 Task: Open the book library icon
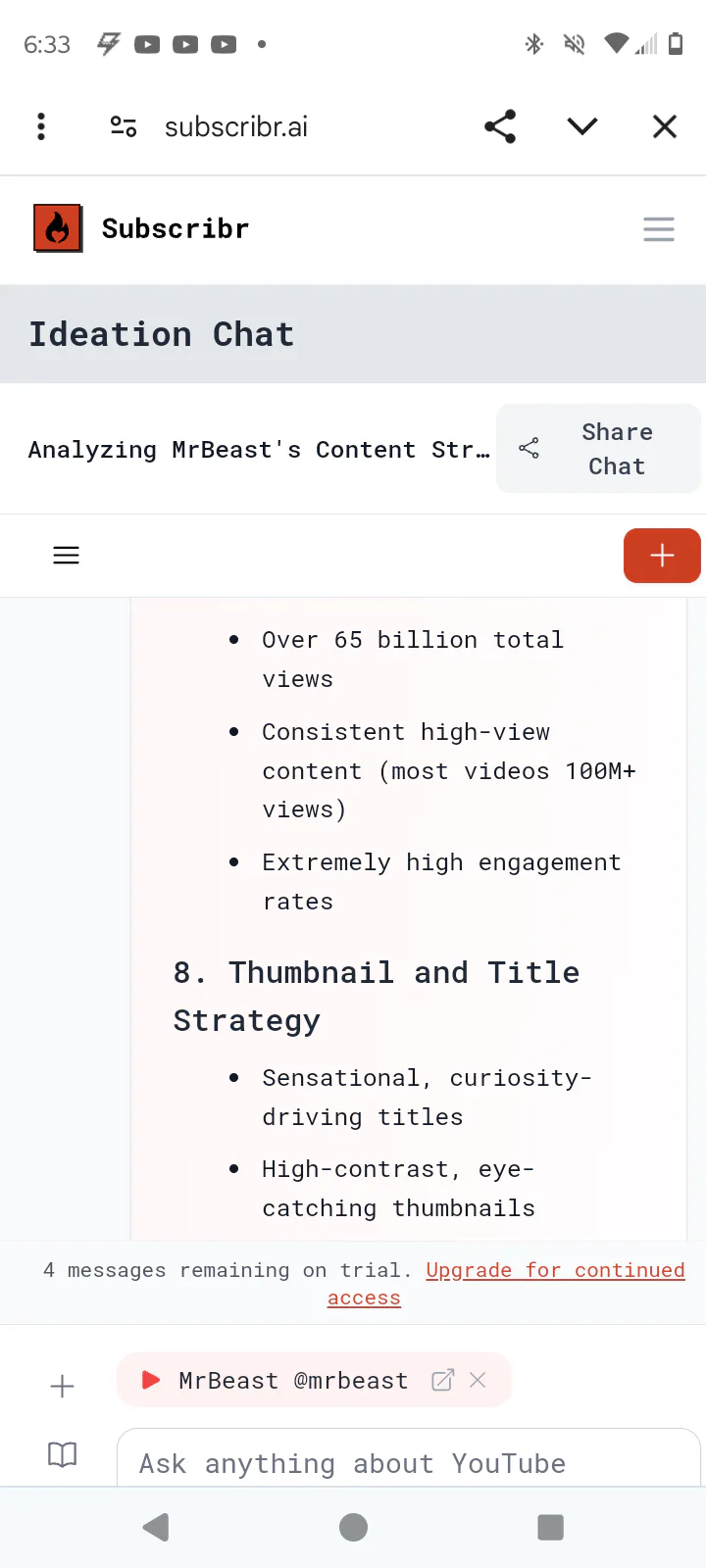62,1454
